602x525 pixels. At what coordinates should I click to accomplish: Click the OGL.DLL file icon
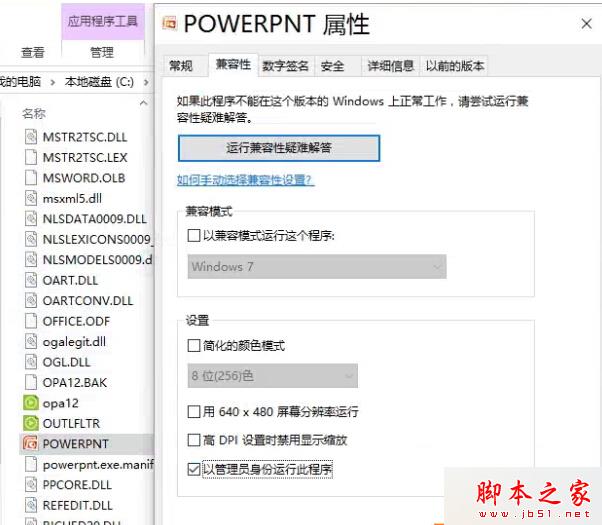31,362
